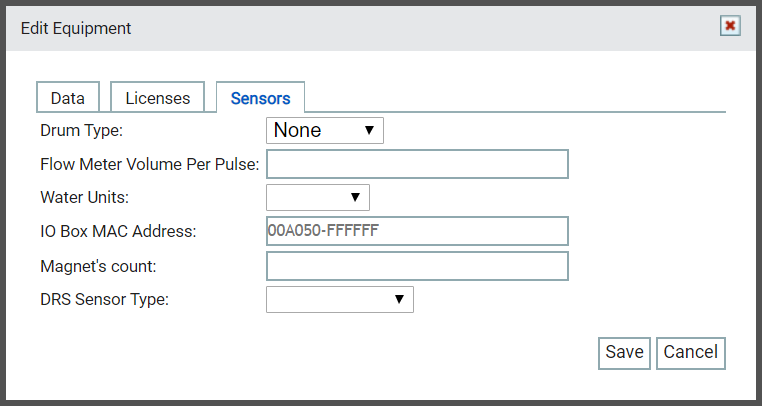Save the equipment changes
This screenshot has height=406, width=762.
pyautogui.click(x=624, y=353)
